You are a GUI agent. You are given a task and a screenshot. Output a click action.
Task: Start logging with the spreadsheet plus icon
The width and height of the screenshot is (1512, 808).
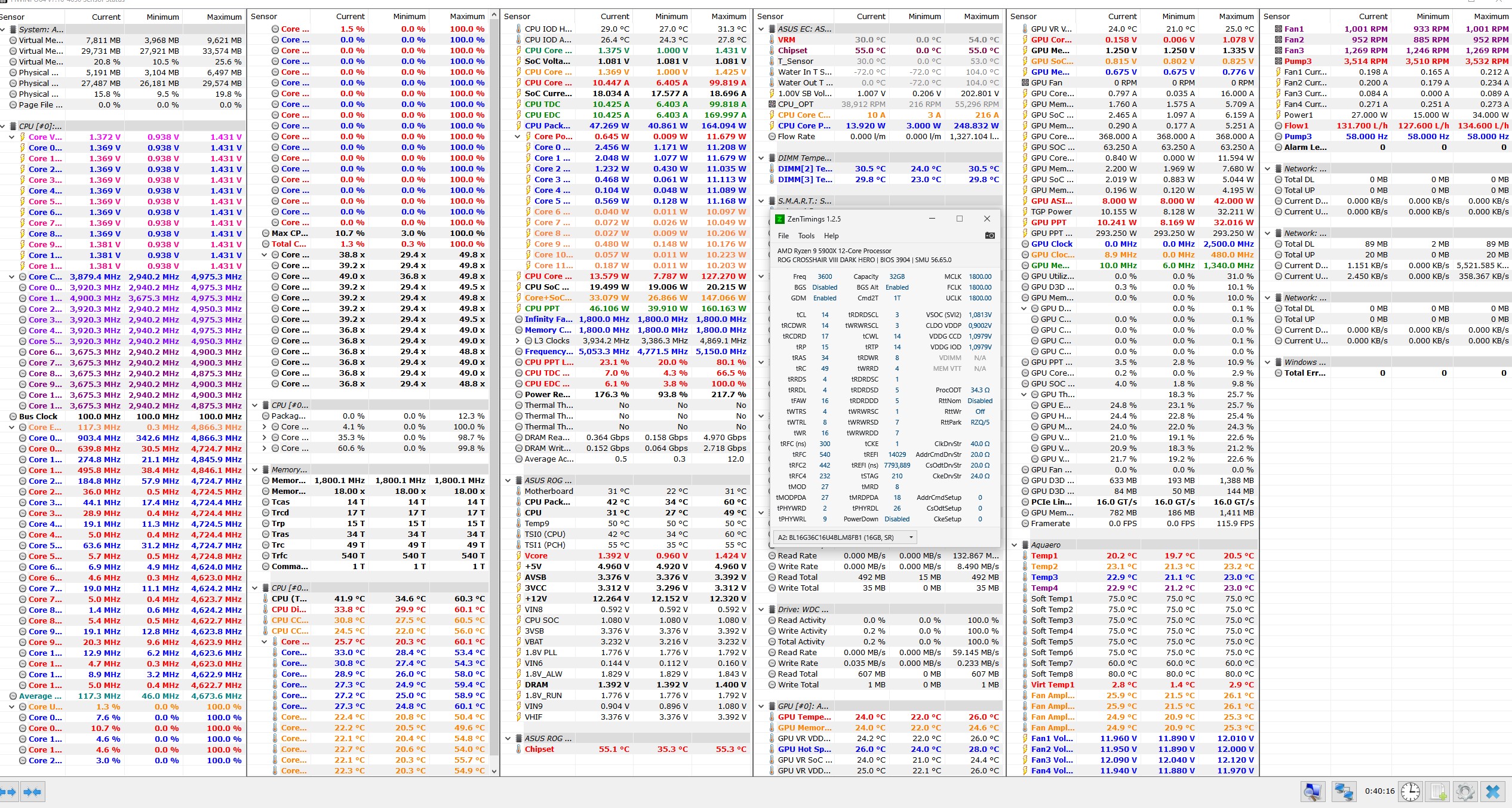point(1438,792)
